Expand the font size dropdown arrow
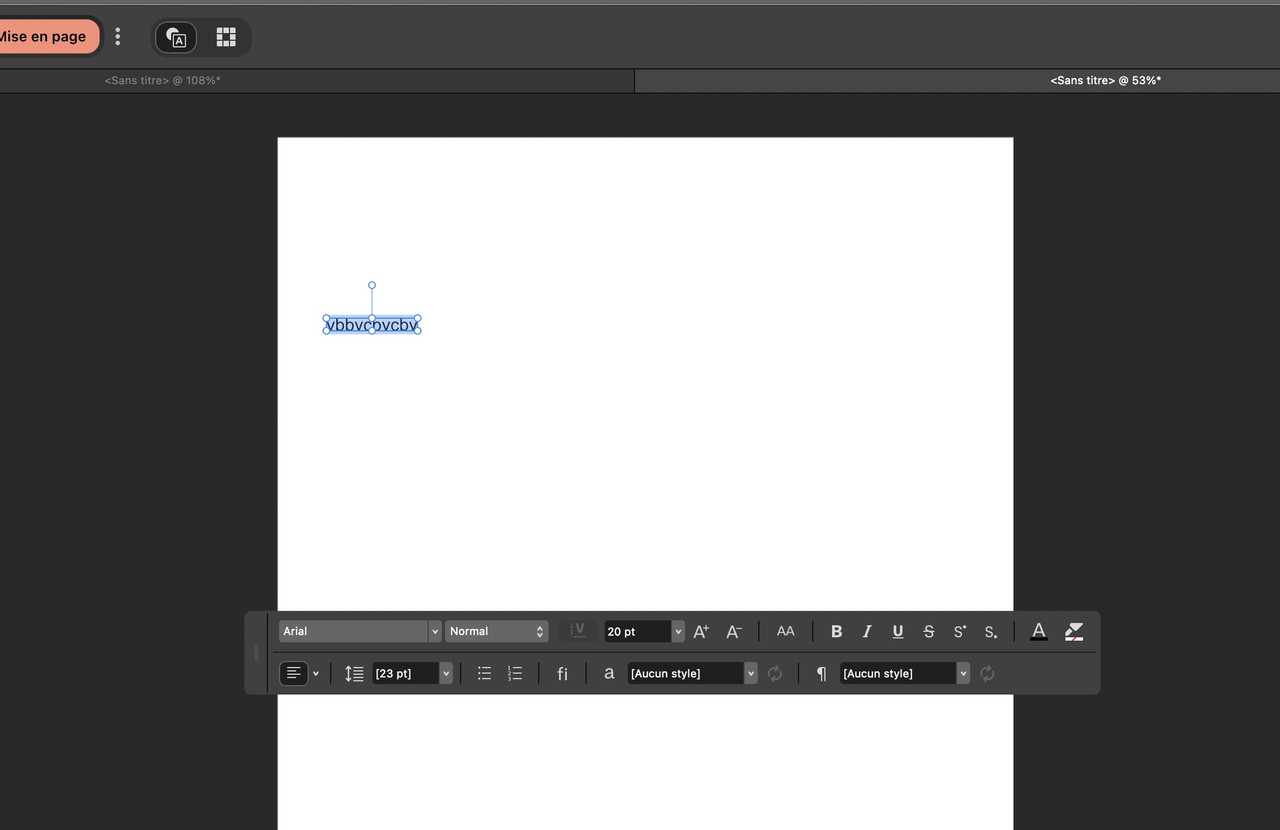 (x=678, y=631)
